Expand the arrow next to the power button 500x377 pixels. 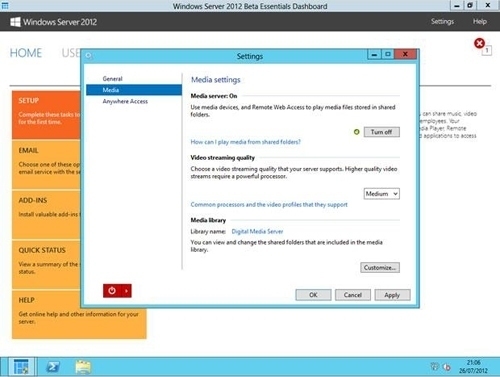point(126,291)
